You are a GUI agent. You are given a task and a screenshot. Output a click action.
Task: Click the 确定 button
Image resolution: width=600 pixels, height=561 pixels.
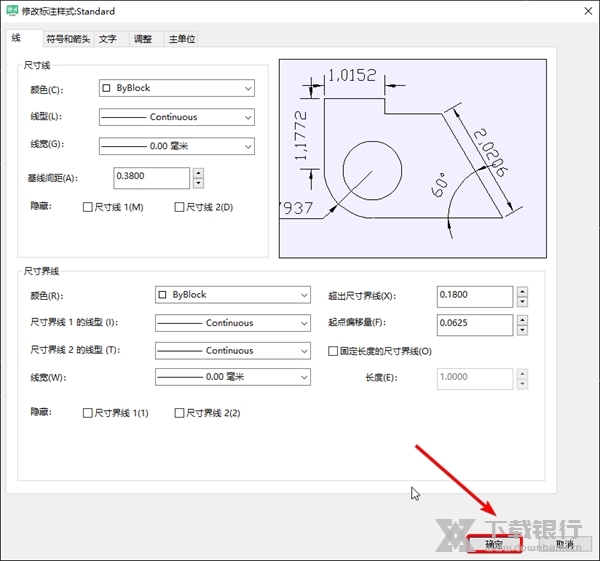click(494, 544)
